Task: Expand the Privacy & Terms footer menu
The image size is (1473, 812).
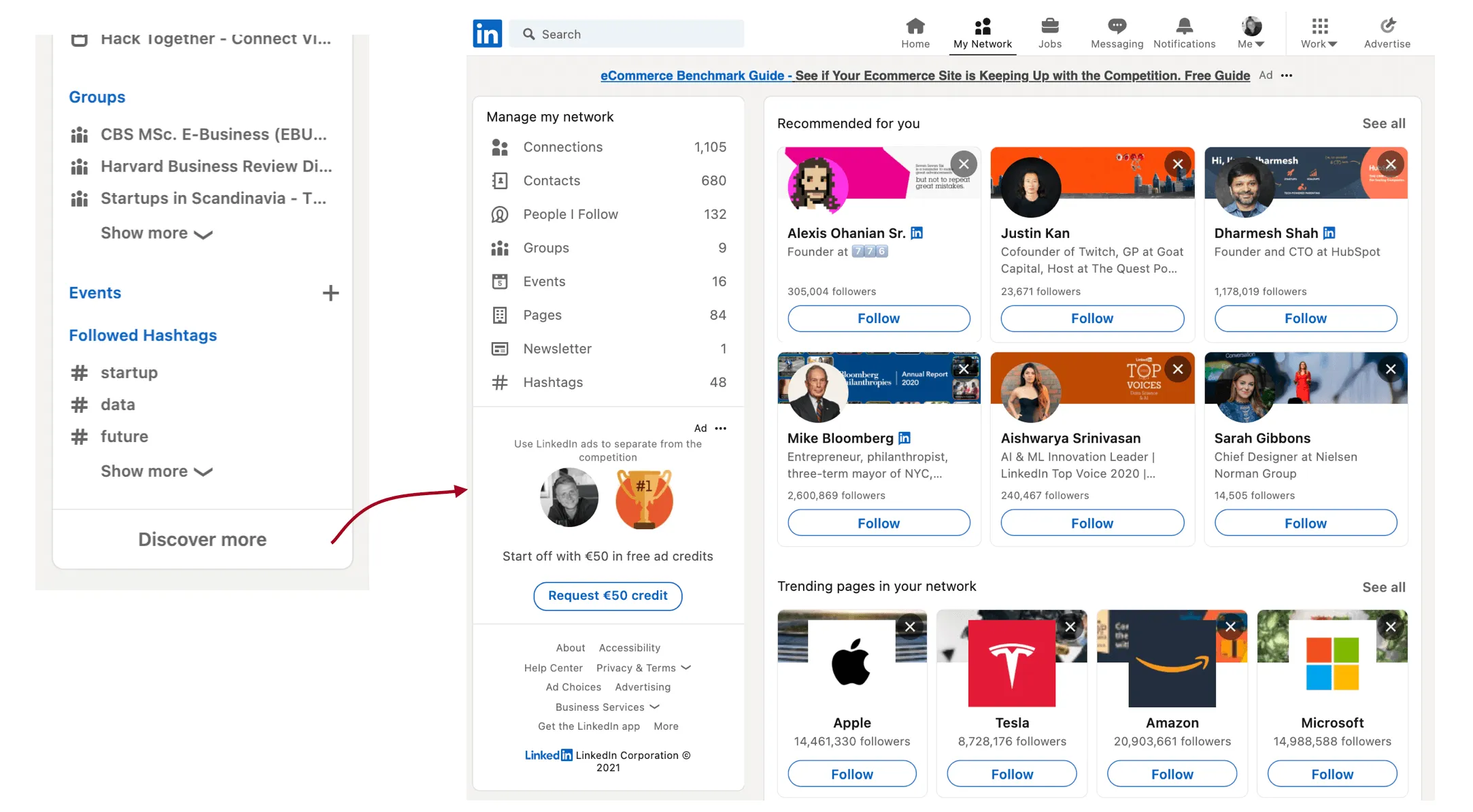Action: tap(643, 668)
